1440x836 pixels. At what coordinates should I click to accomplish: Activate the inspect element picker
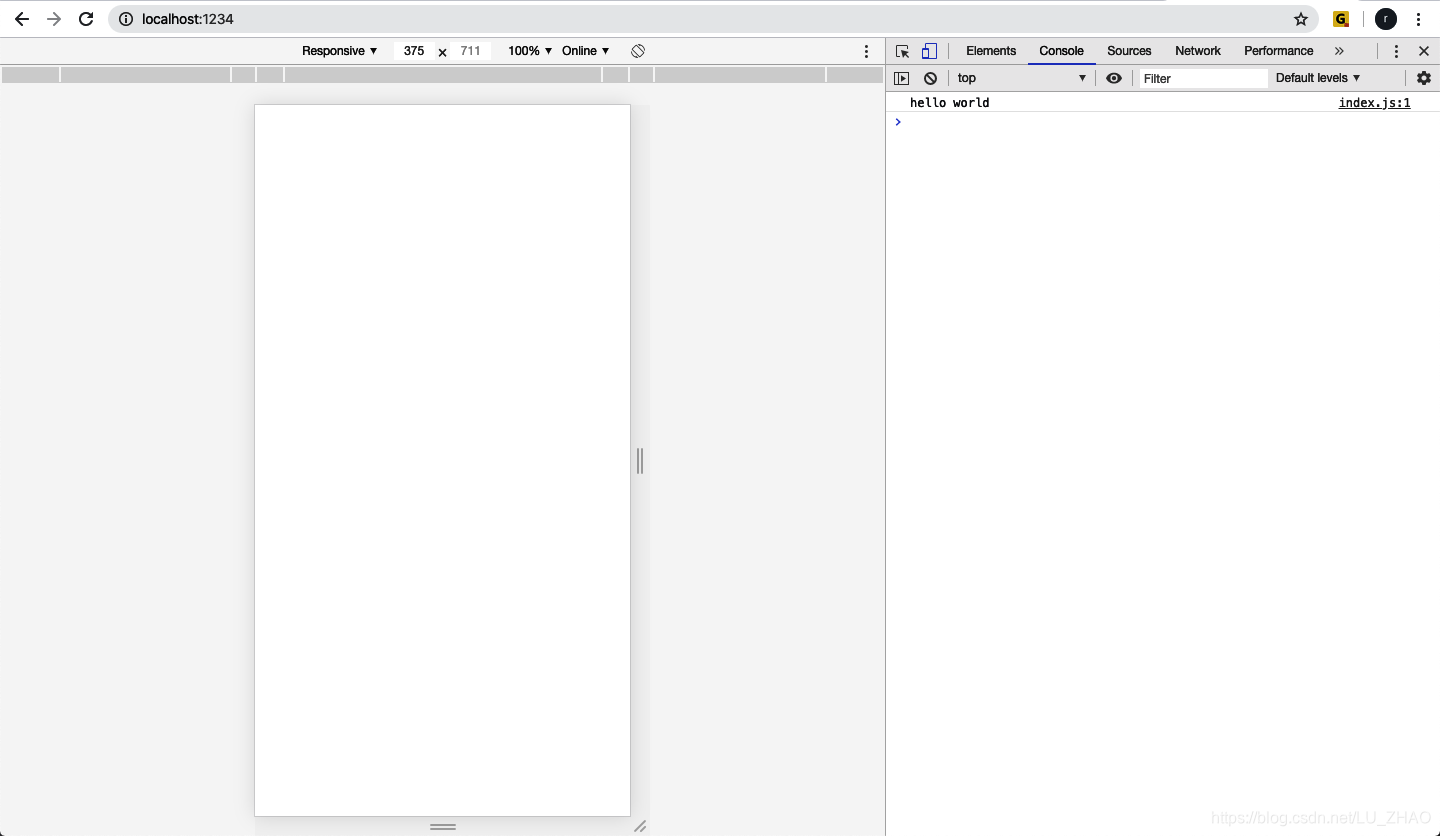click(903, 51)
